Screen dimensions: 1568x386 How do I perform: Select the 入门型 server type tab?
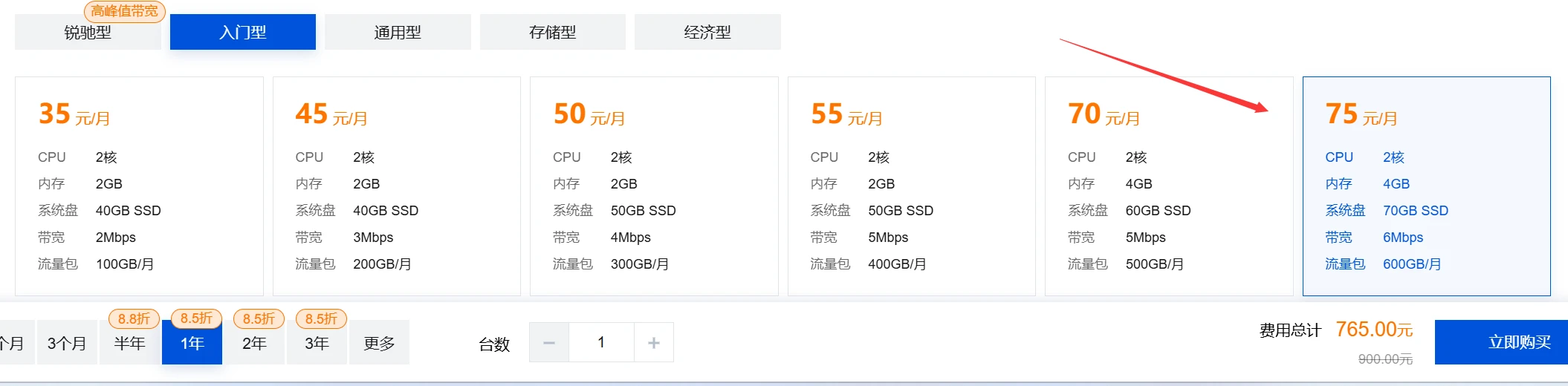(x=242, y=33)
